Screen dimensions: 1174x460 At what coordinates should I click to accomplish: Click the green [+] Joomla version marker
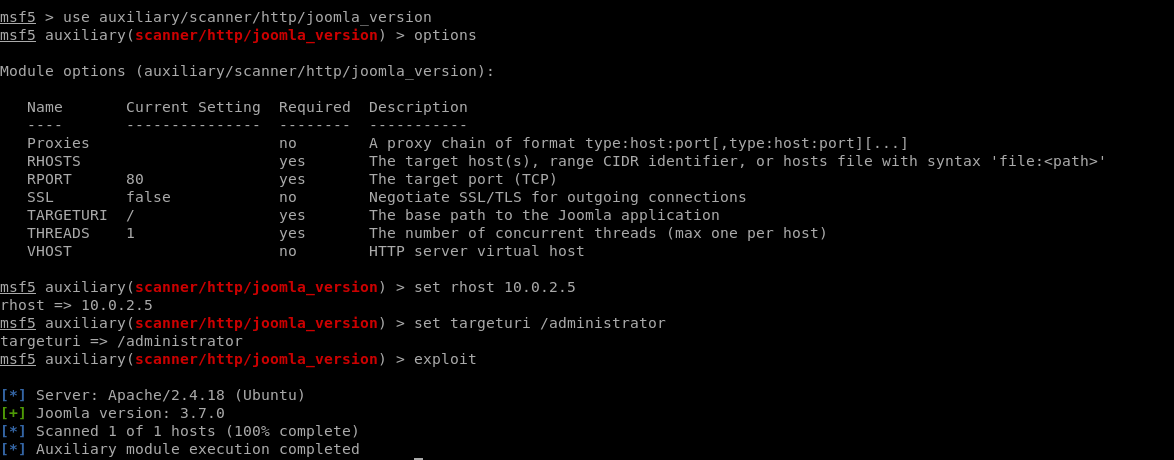coord(13,414)
